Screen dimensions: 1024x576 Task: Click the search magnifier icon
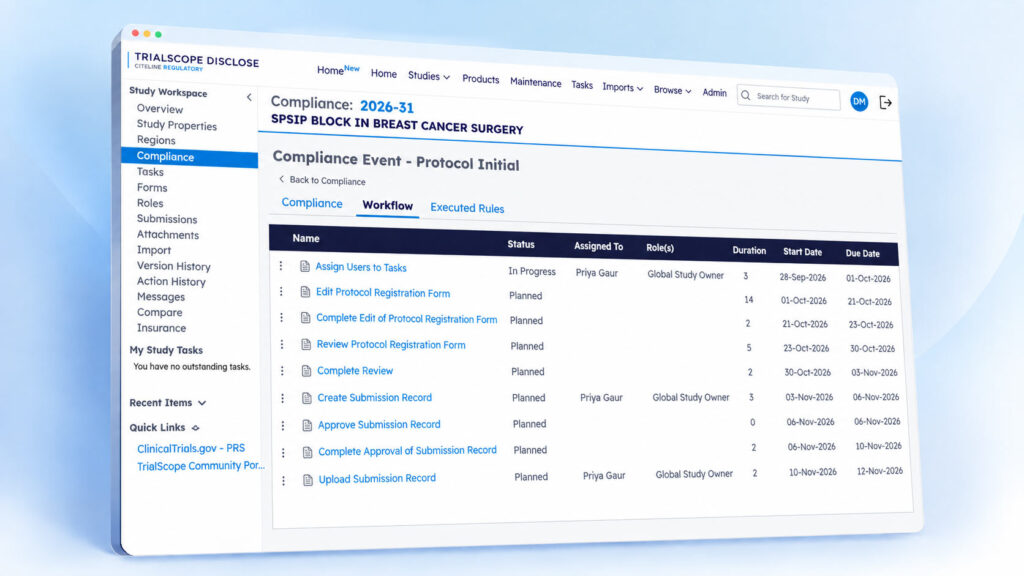coord(746,95)
